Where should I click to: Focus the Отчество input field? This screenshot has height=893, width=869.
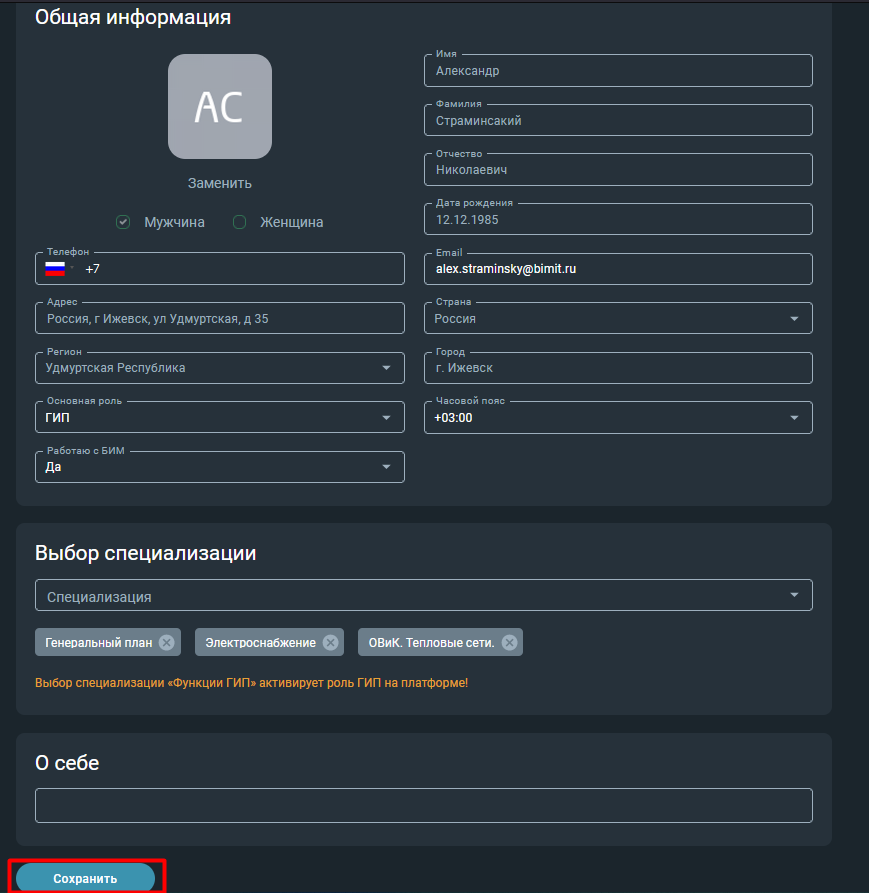pos(618,170)
